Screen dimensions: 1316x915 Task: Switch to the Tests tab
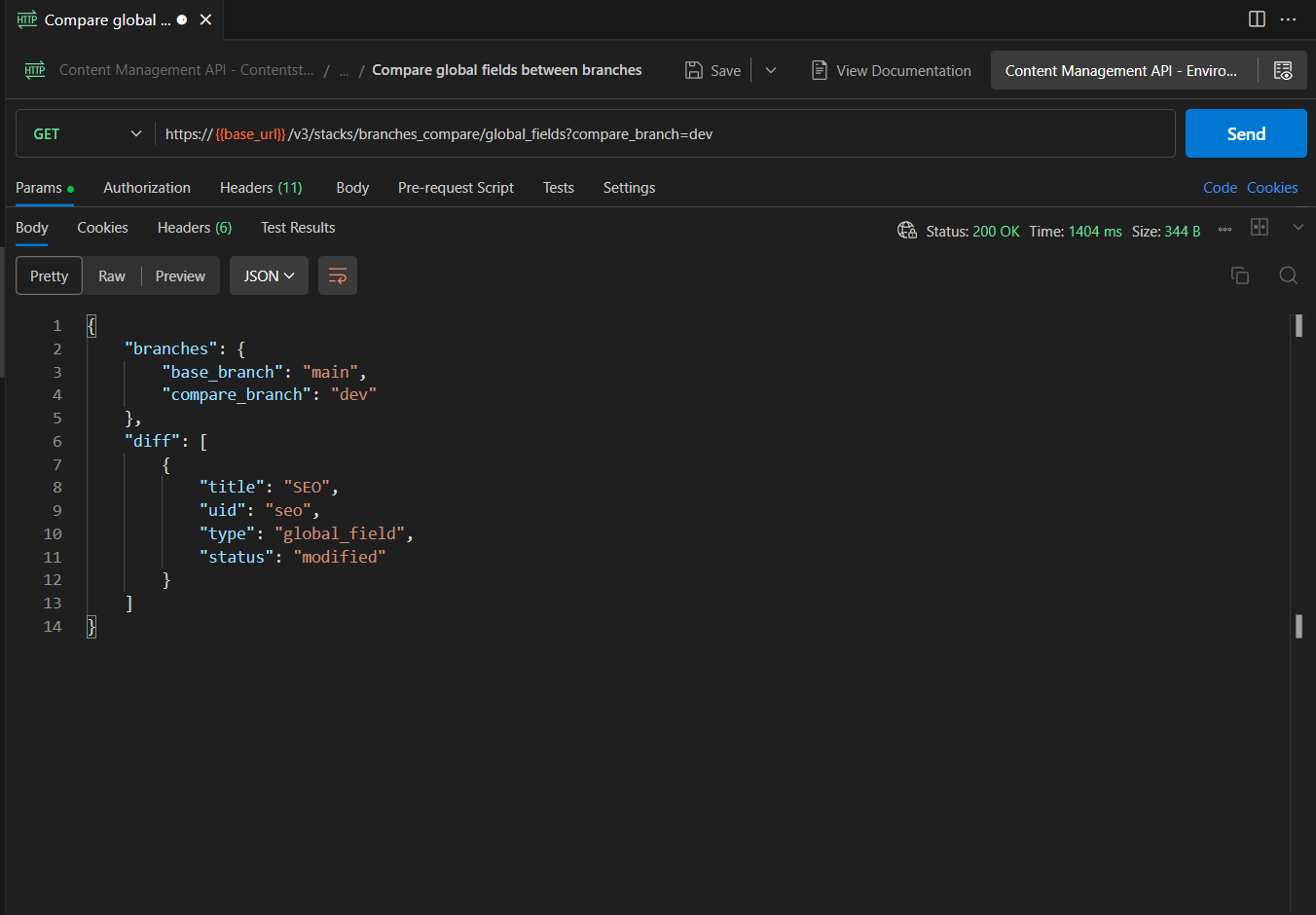(559, 188)
